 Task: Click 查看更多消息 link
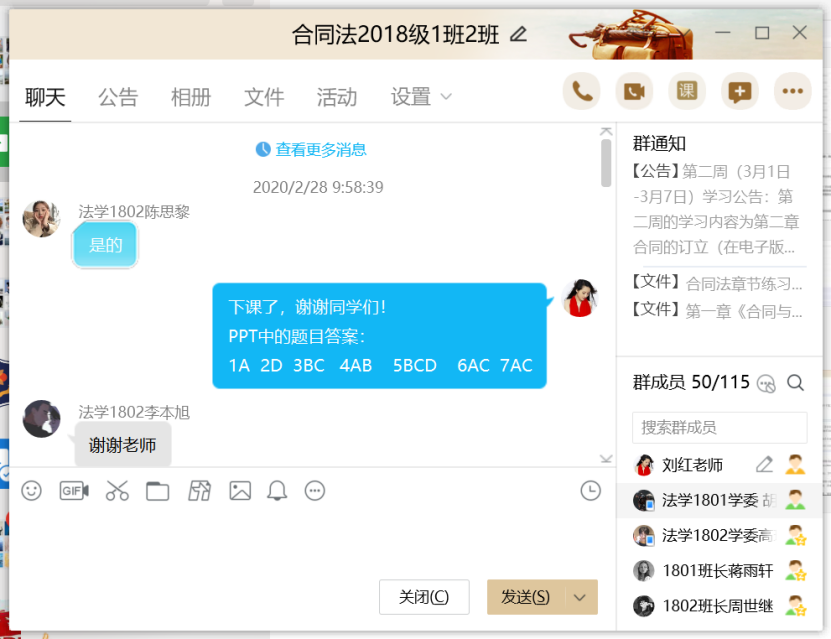coord(321,150)
